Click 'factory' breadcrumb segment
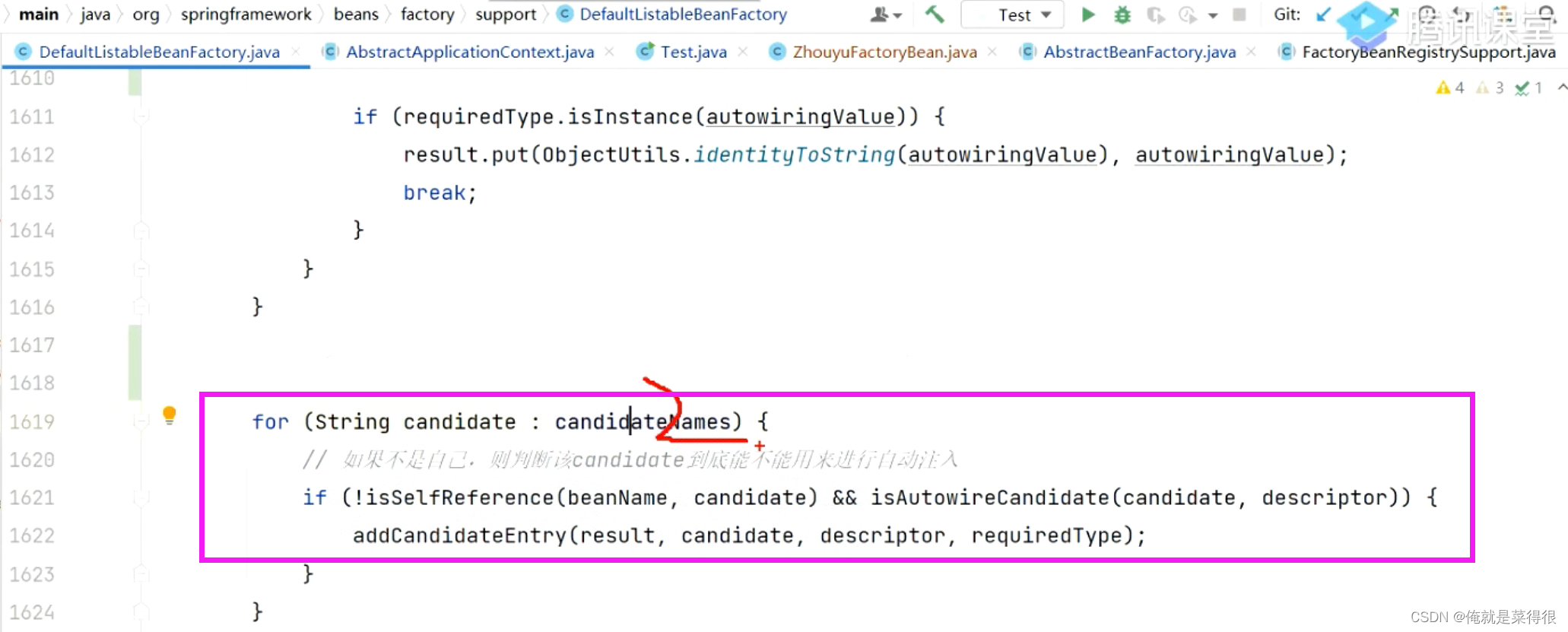The width and height of the screenshot is (1568, 632). [x=427, y=14]
